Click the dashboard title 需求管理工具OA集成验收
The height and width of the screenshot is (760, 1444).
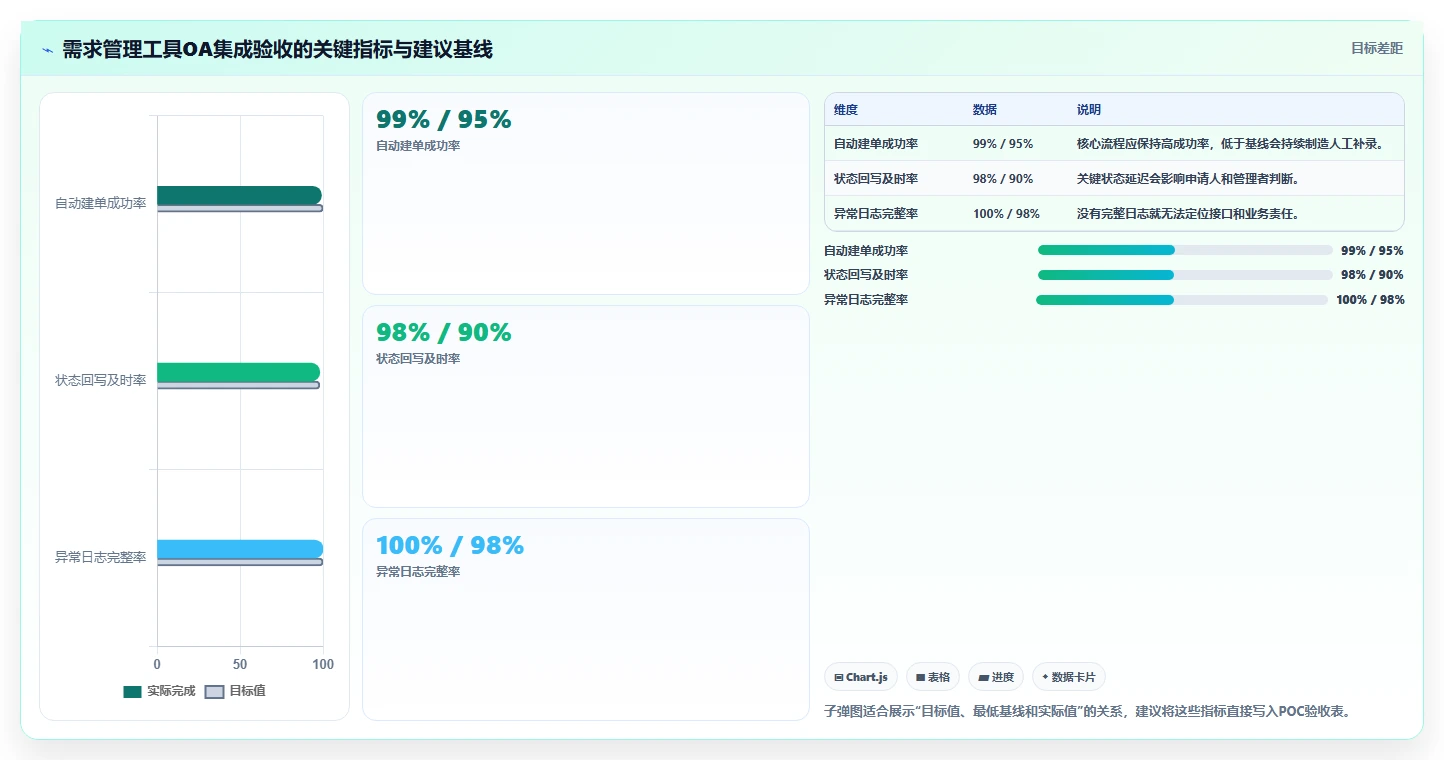click(x=277, y=49)
